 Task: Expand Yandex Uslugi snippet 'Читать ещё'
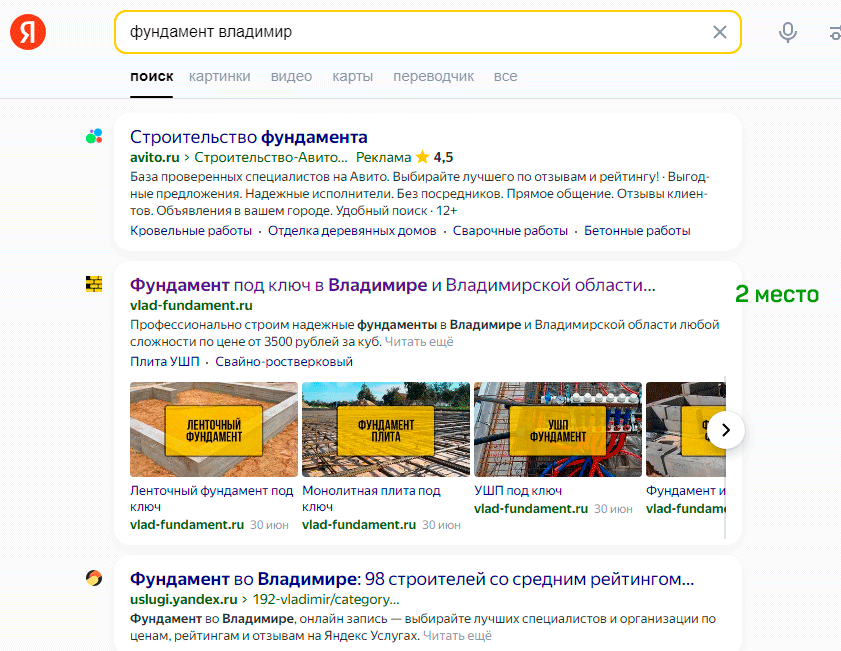[x=457, y=635]
